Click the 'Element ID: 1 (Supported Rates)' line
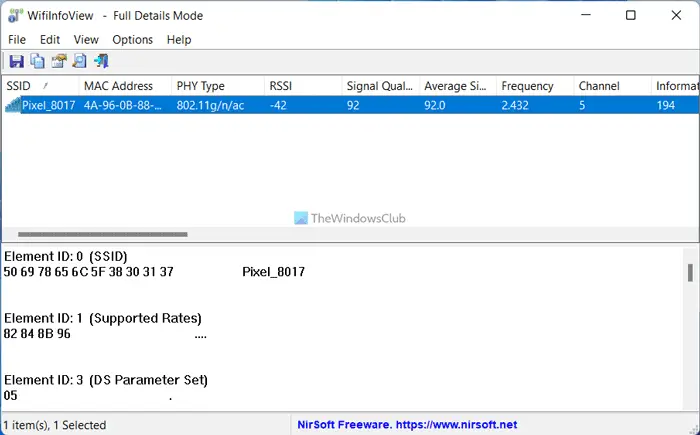The width and height of the screenshot is (700, 435). (x=103, y=318)
